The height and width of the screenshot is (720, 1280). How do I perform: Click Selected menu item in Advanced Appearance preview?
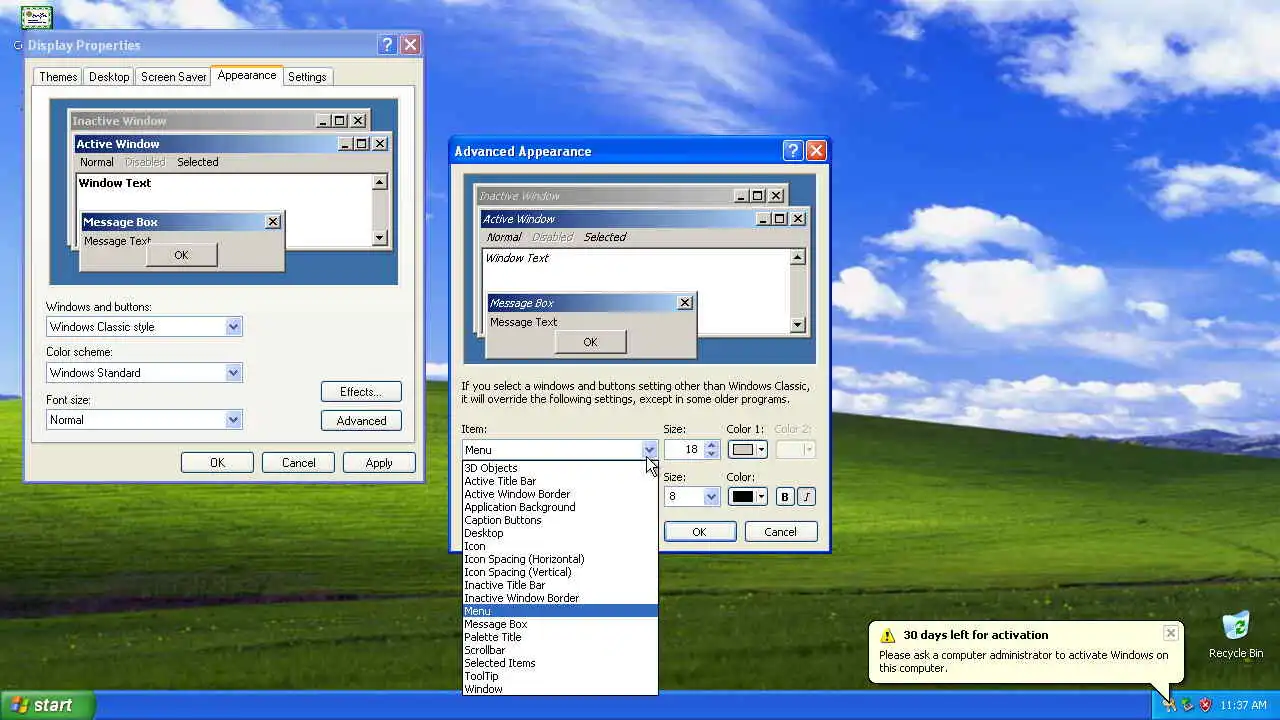605,237
